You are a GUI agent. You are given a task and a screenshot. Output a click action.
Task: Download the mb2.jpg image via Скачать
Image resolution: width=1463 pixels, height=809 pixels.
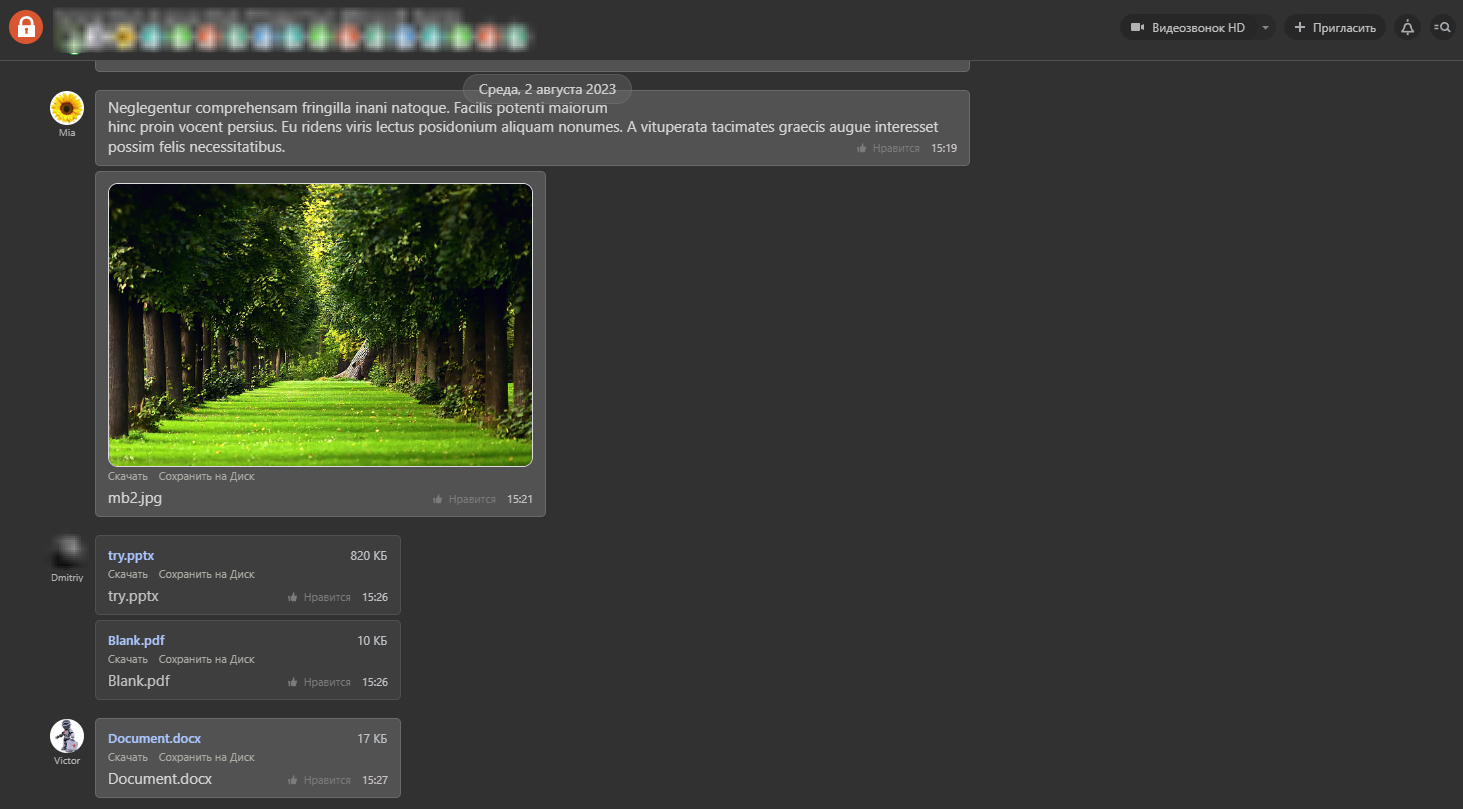click(x=128, y=477)
